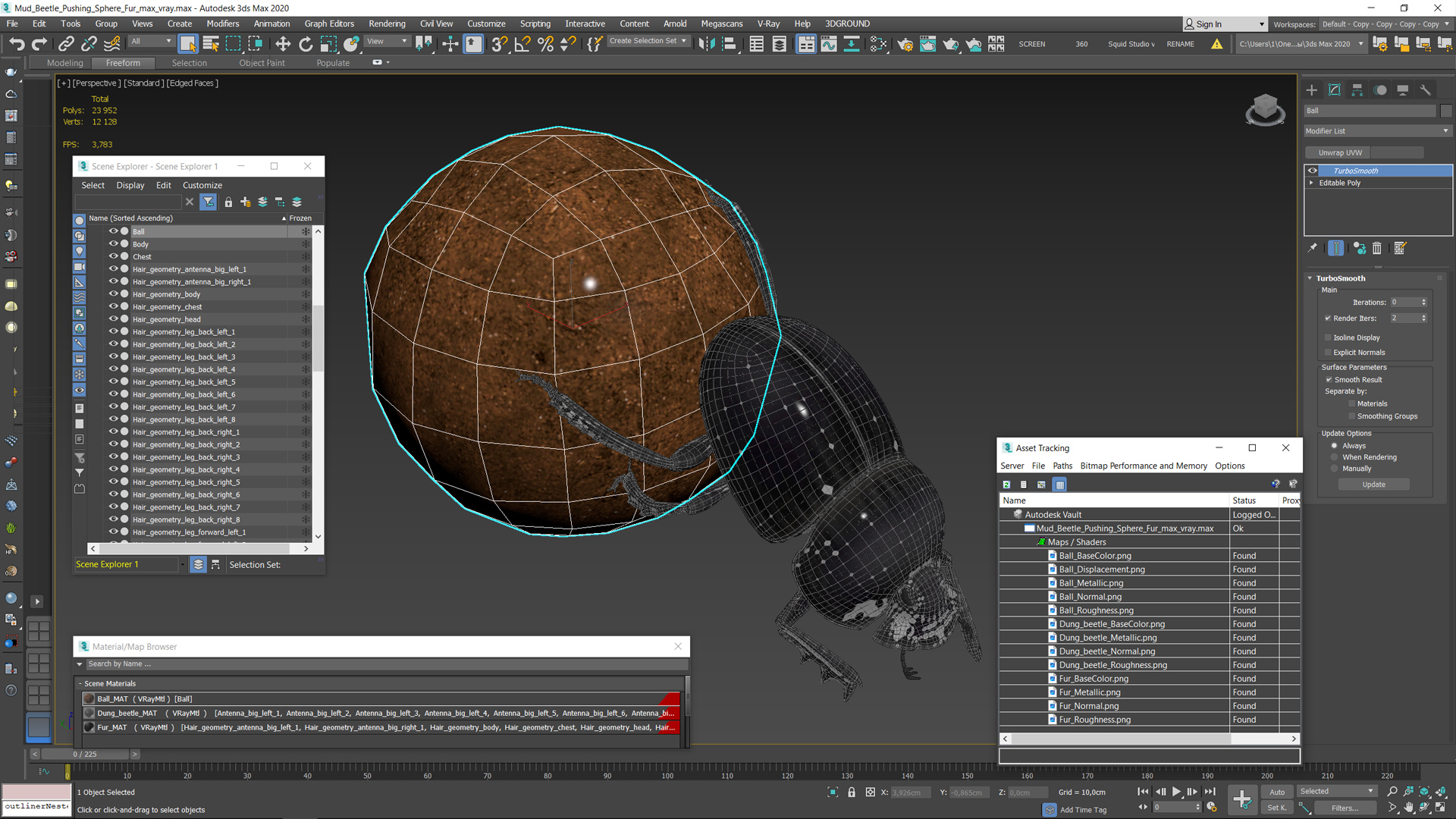
Task: Enable Isoline Display checkbox
Action: coord(1328,337)
